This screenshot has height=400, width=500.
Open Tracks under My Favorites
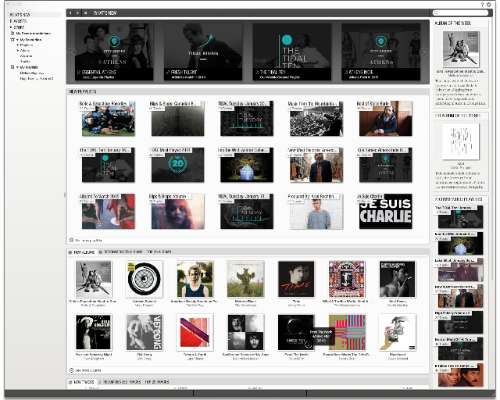(25, 61)
